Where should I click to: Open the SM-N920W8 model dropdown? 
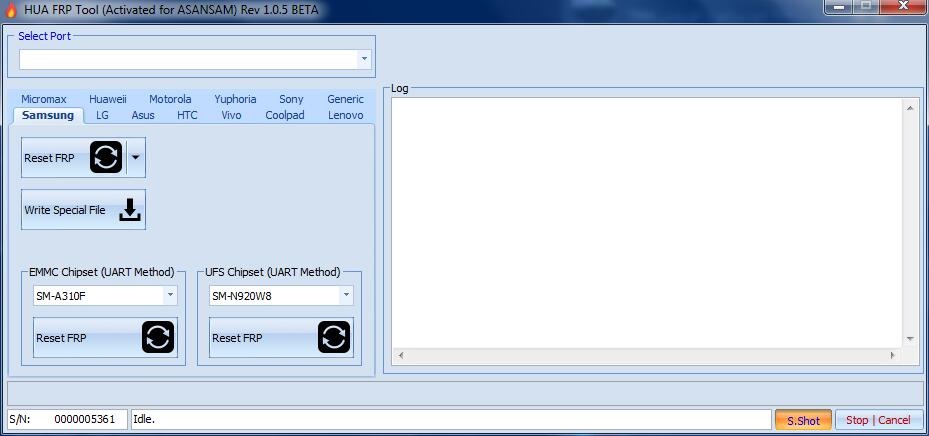[x=346, y=295]
